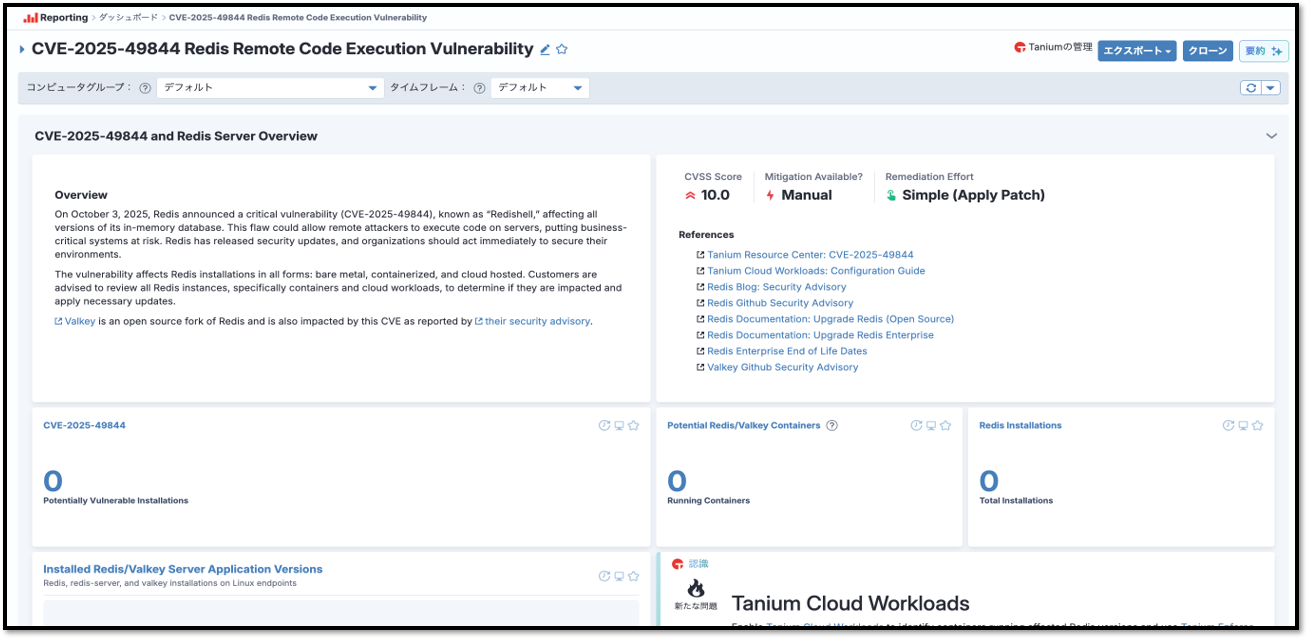Click the refresh icon button

coord(1250,88)
